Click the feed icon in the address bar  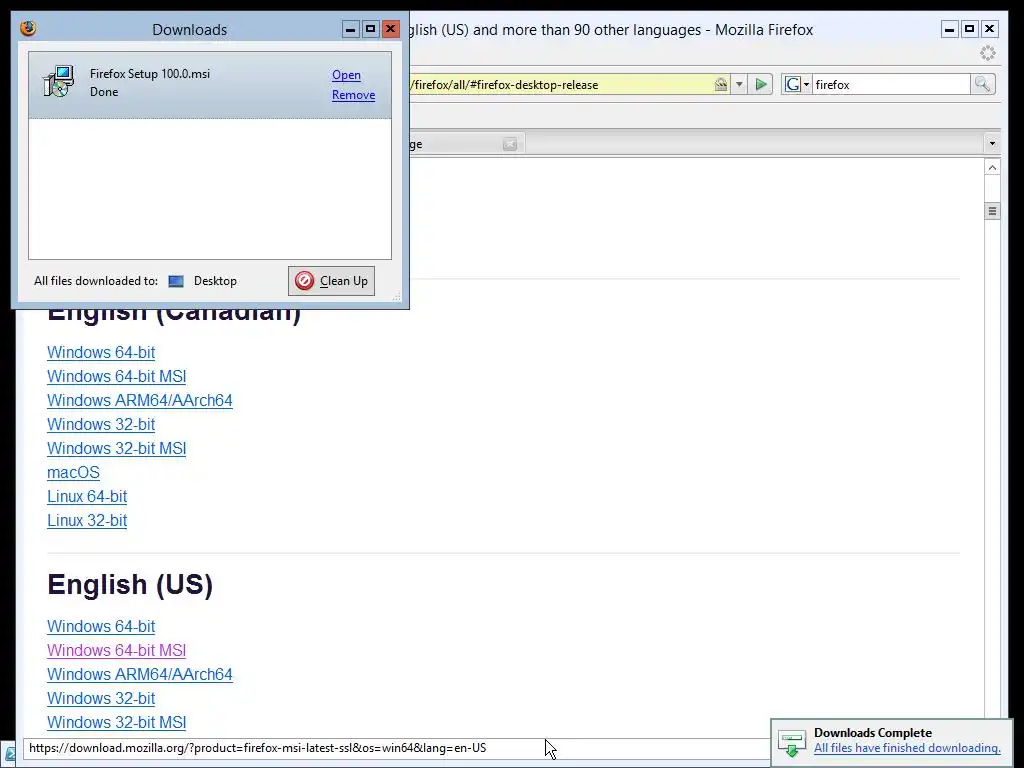coord(721,84)
